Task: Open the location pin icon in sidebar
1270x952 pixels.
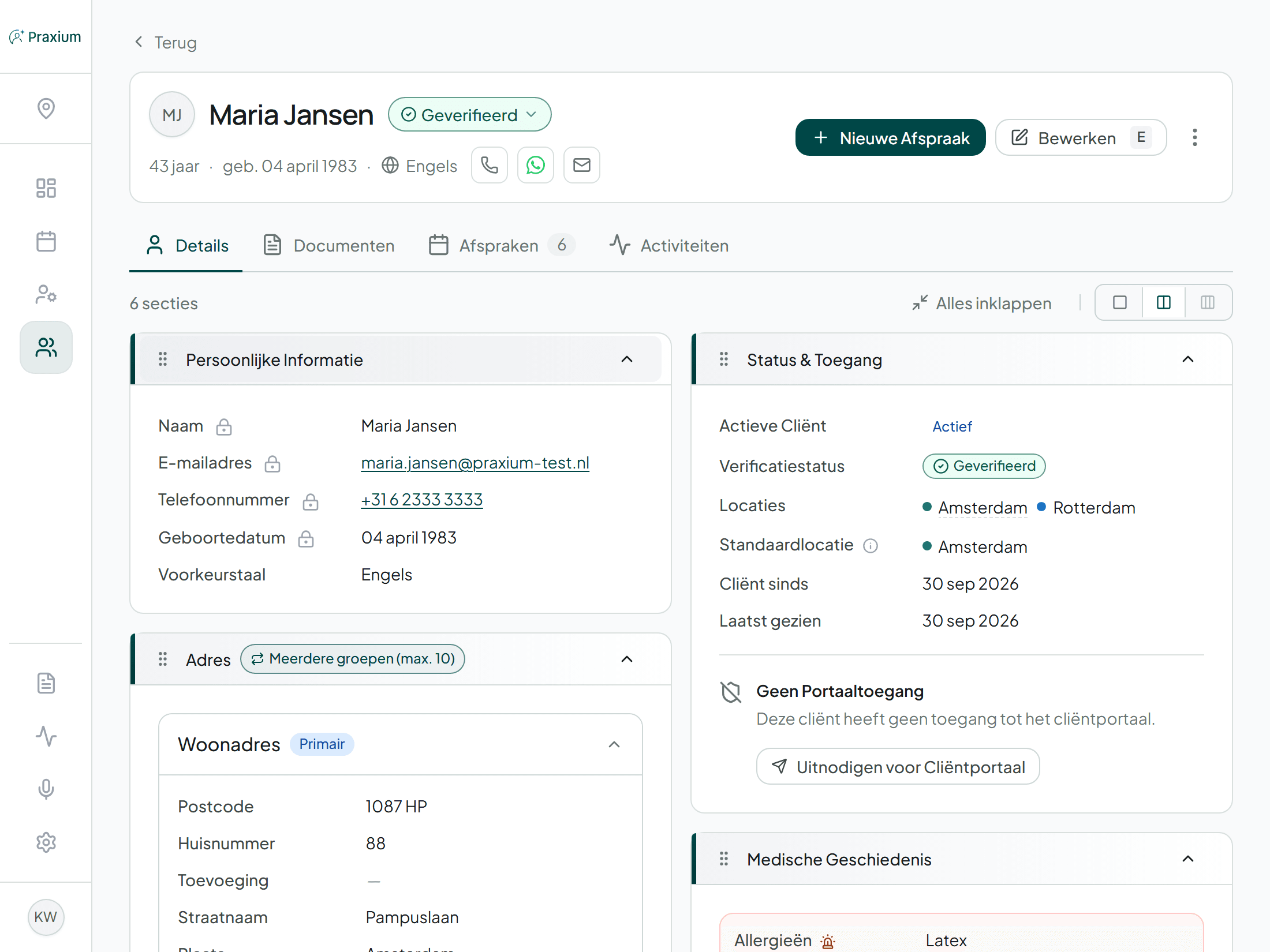Action: pyautogui.click(x=46, y=108)
